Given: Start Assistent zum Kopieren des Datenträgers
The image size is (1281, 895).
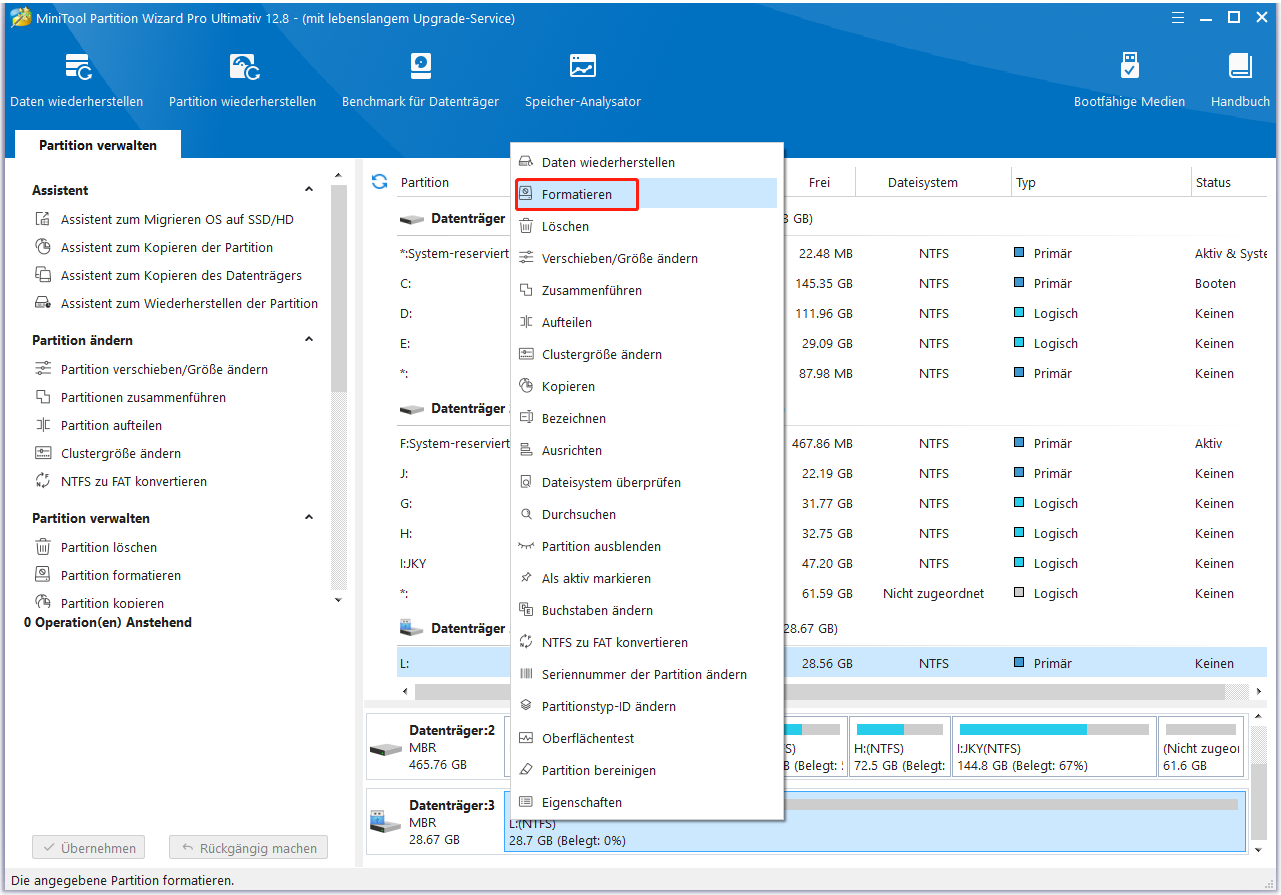Looking at the screenshot, I should 181,275.
